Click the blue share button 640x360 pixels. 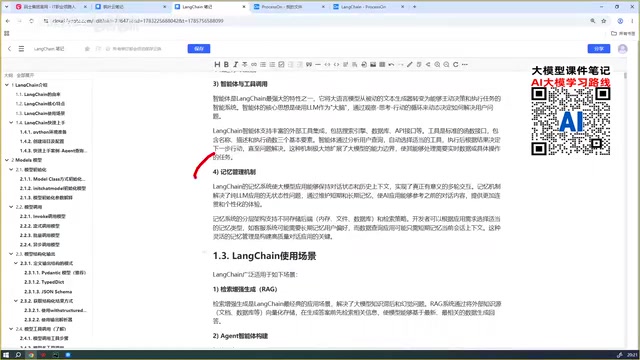point(599,49)
